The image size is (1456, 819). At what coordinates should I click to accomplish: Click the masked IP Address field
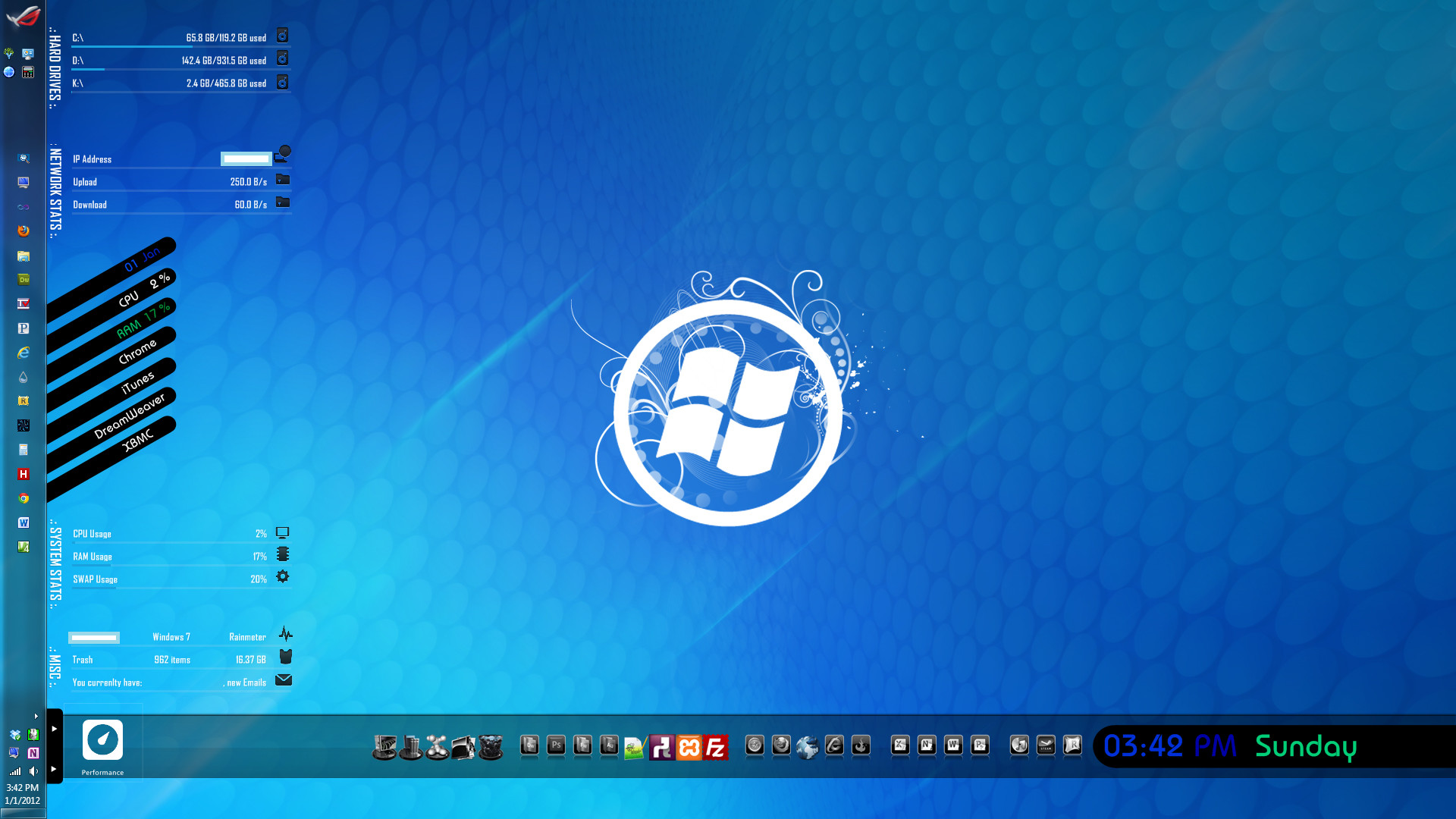pos(246,158)
